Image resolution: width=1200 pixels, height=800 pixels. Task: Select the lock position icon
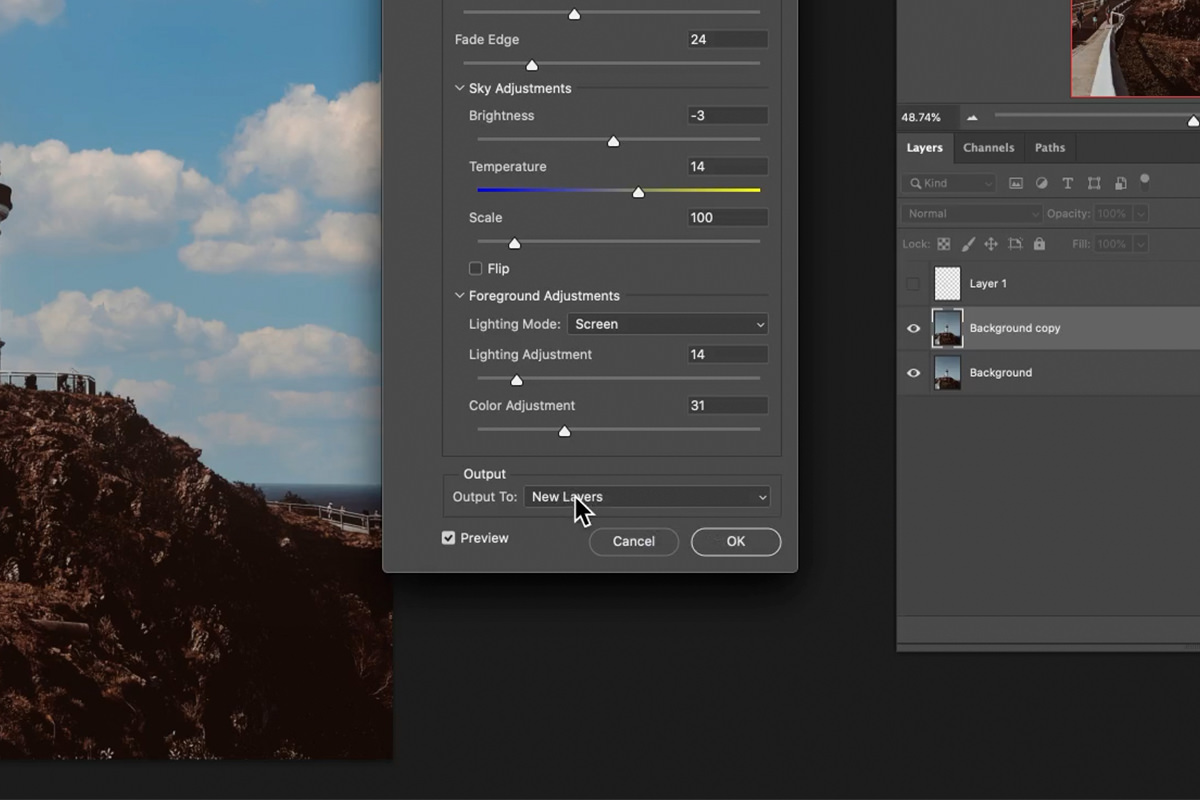[x=993, y=244]
